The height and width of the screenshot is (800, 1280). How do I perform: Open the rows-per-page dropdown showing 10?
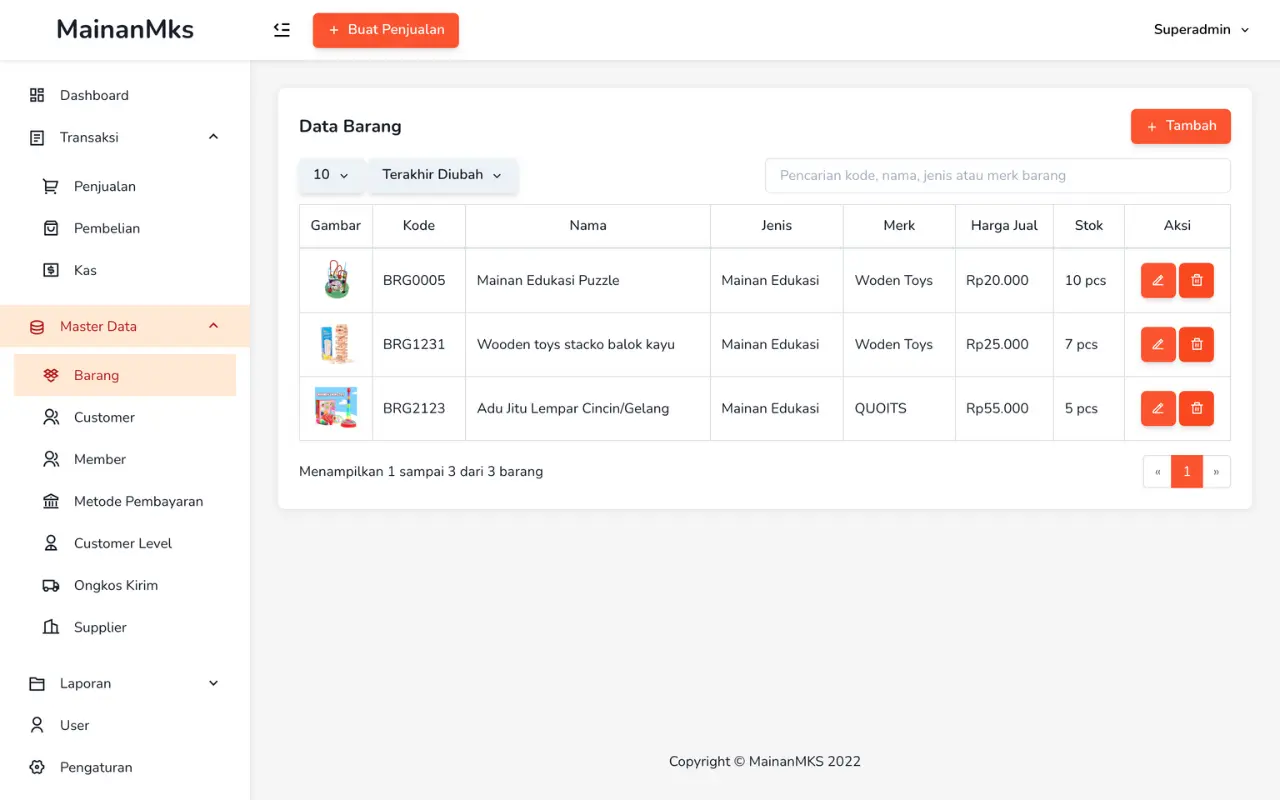(331, 175)
